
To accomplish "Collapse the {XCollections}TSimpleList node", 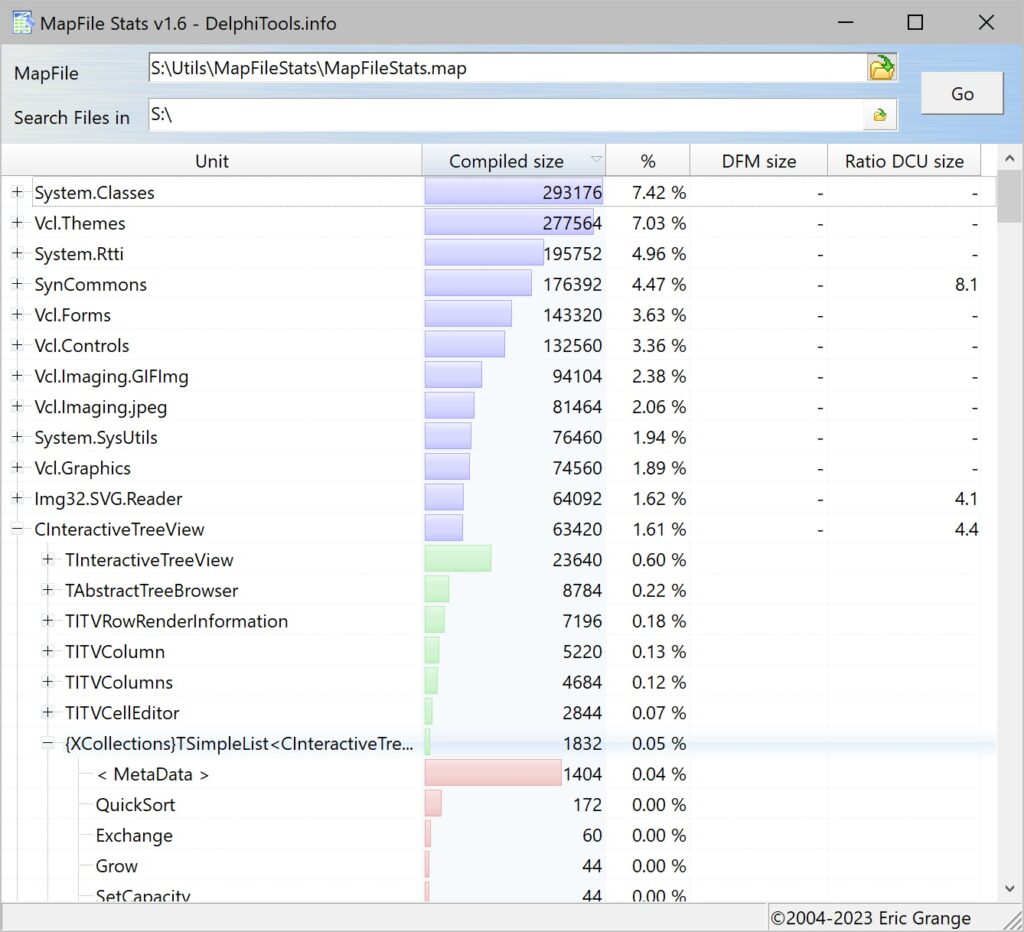I will pos(48,743).
